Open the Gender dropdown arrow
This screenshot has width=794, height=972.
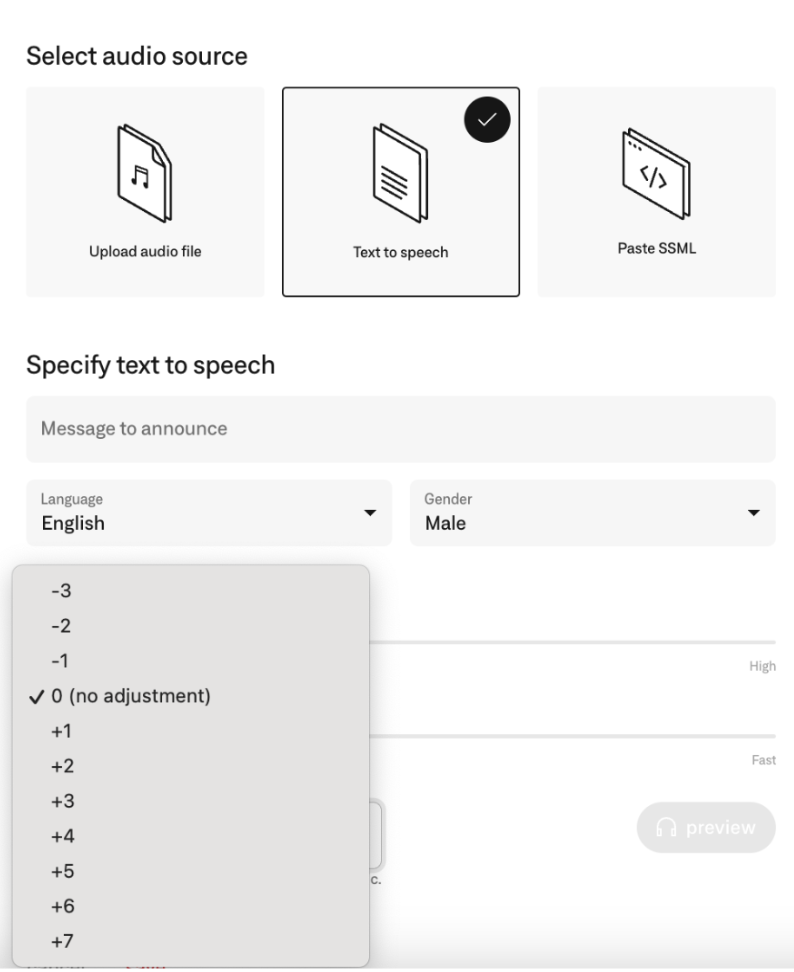[754, 513]
